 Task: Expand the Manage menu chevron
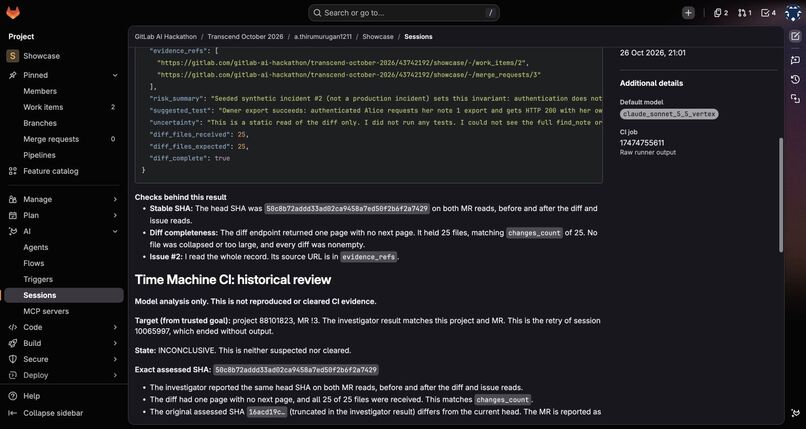115,199
